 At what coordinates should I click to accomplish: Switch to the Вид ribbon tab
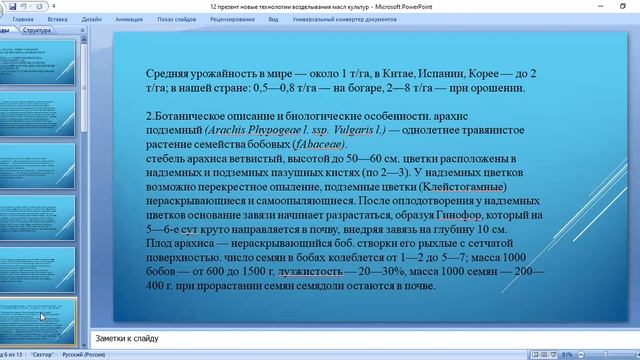pos(273,19)
